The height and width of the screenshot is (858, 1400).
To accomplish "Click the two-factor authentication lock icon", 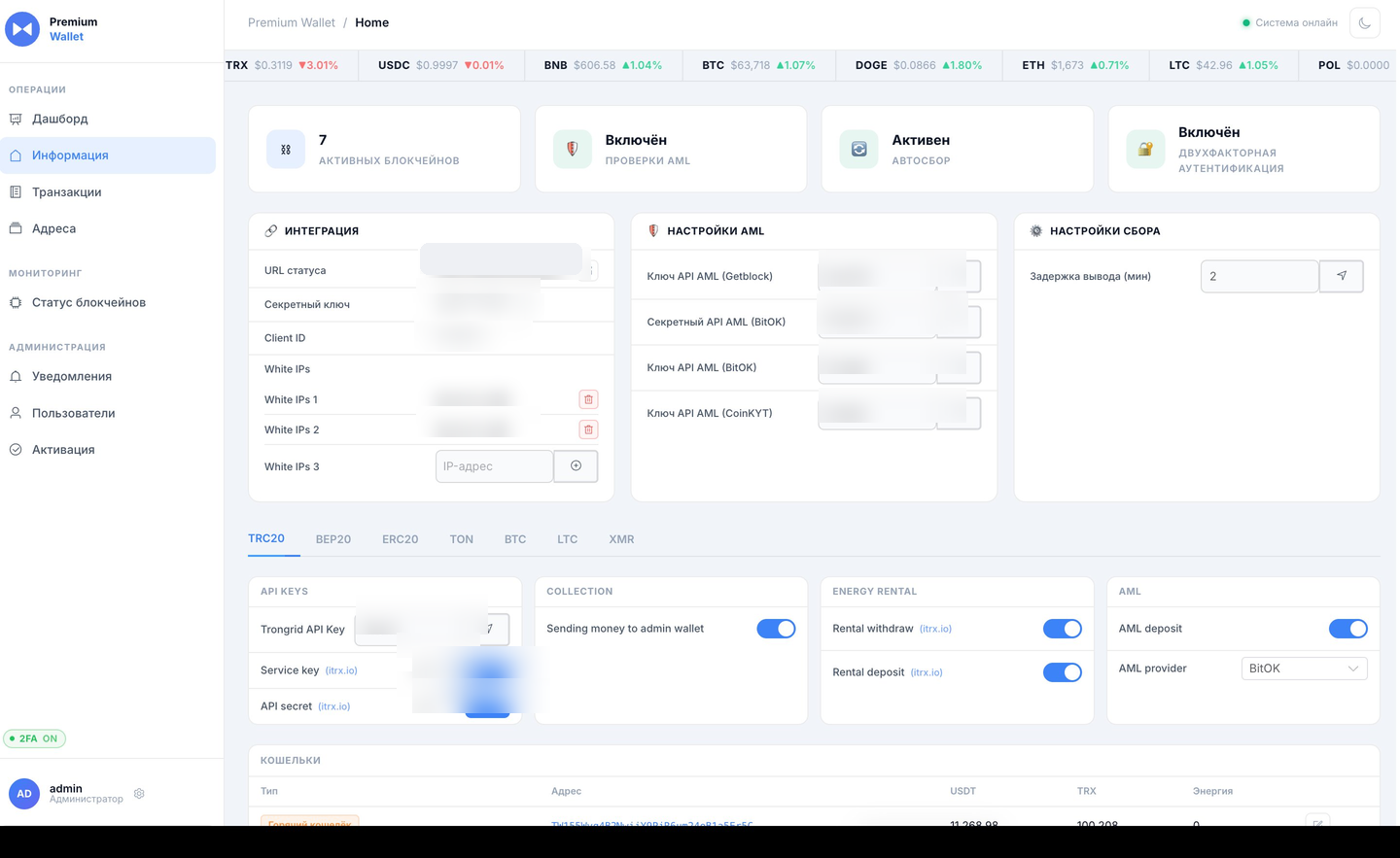I will coord(1145,150).
